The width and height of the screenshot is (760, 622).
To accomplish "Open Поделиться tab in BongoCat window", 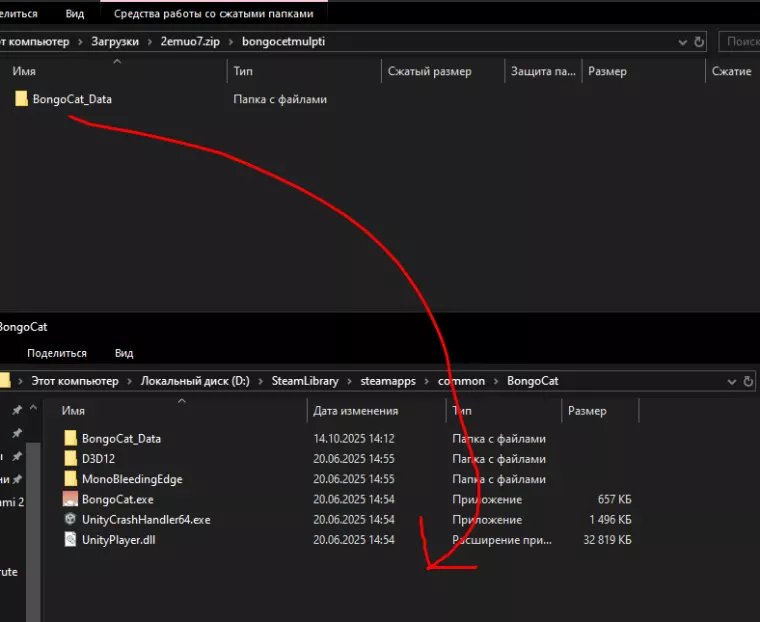I will [56, 353].
